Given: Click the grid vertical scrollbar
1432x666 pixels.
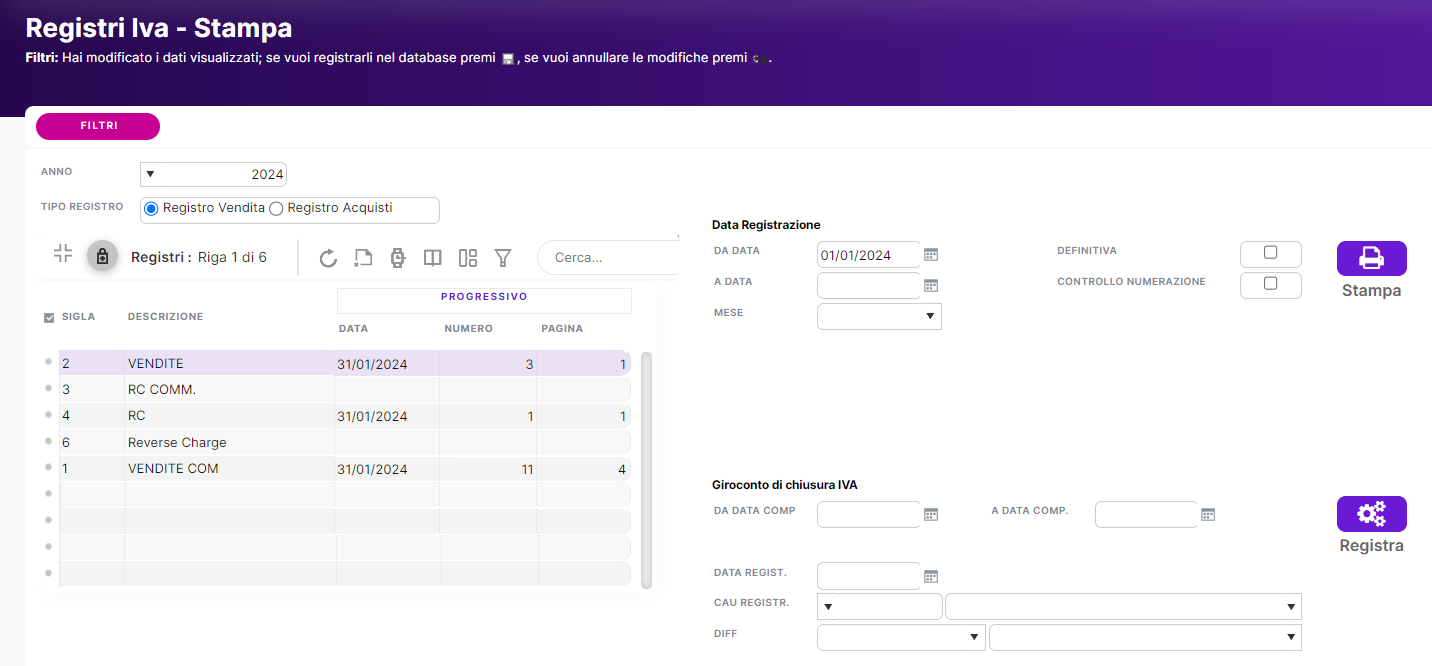Looking at the screenshot, I should pos(646,469).
